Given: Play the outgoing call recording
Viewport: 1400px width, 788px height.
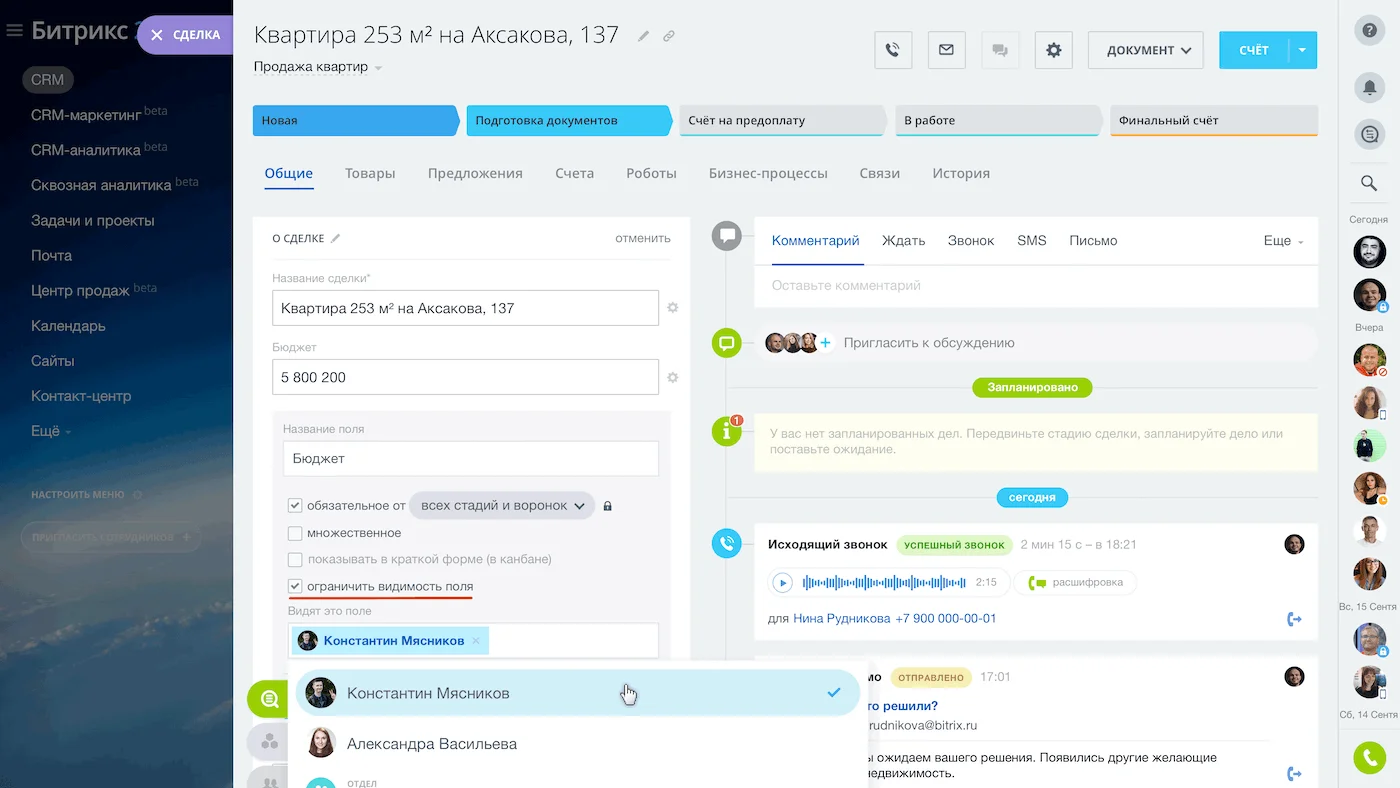Looking at the screenshot, I should click(x=783, y=582).
